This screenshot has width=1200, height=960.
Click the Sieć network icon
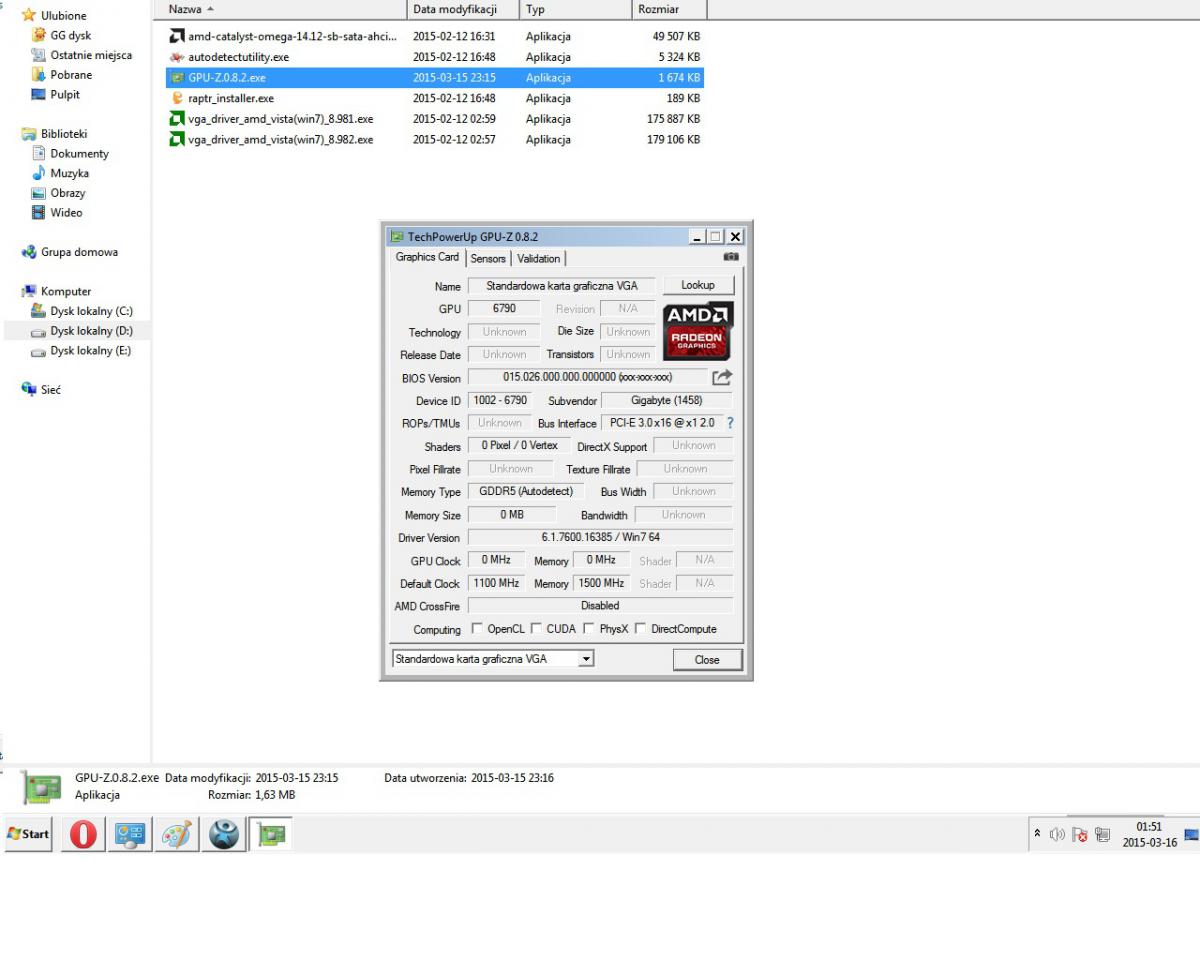tap(29, 389)
